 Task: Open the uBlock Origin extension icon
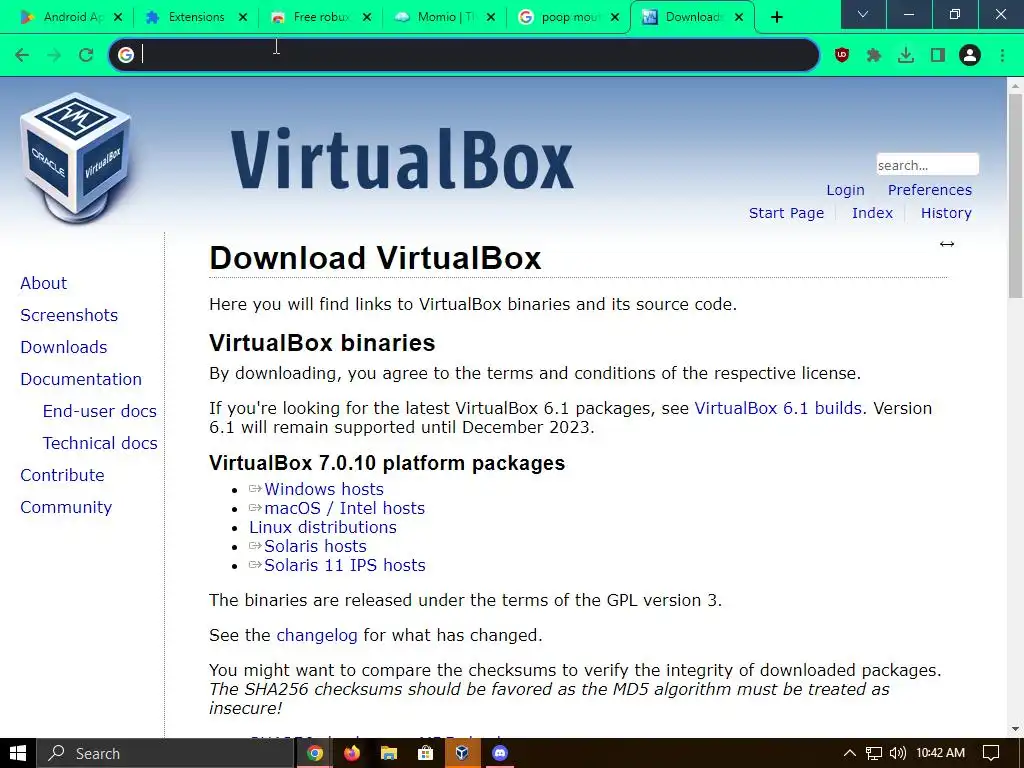pyautogui.click(x=842, y=56)
